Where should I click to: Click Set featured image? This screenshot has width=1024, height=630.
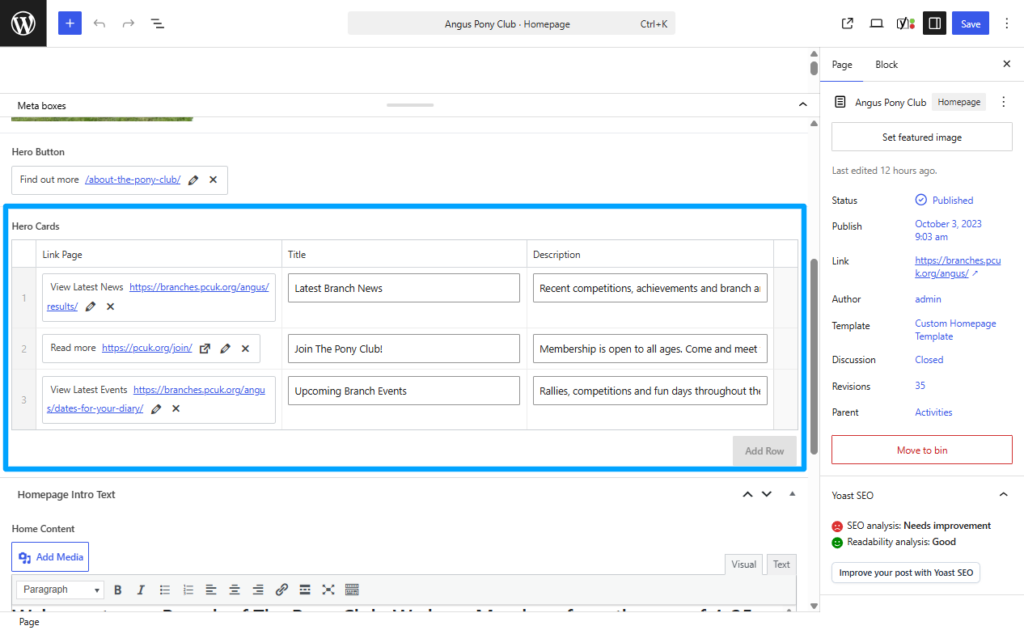pyautogui.click(x=921, y=137)
